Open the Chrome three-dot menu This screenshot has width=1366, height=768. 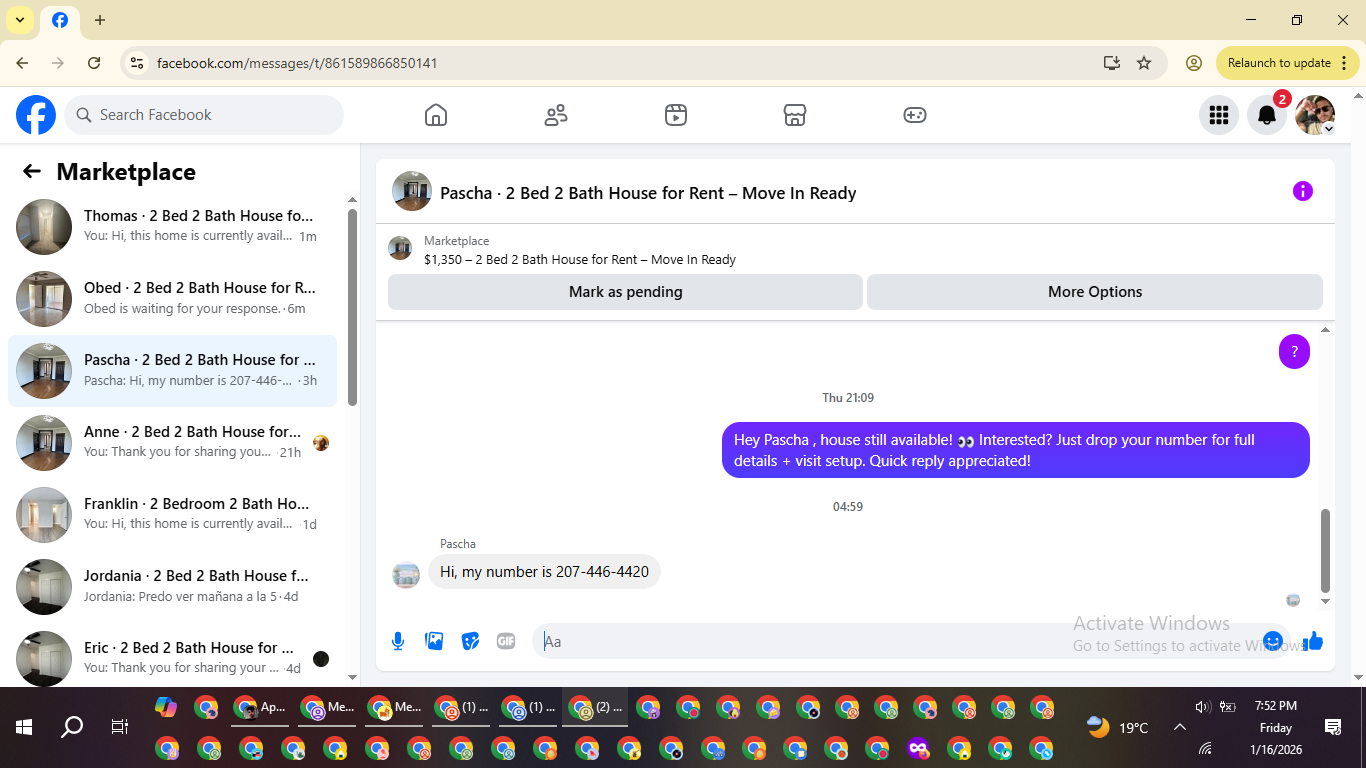click(x=1344, y=63)
